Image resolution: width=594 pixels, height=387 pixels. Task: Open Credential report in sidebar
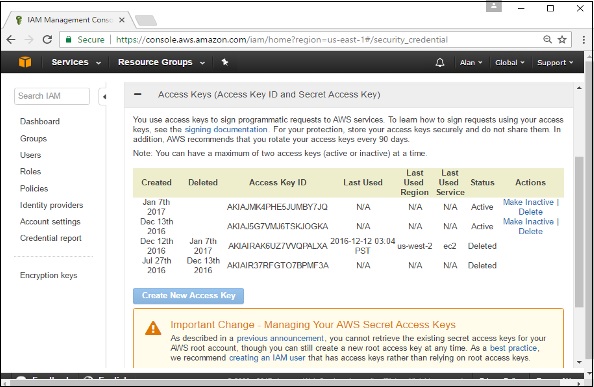[x=51, y=238]
